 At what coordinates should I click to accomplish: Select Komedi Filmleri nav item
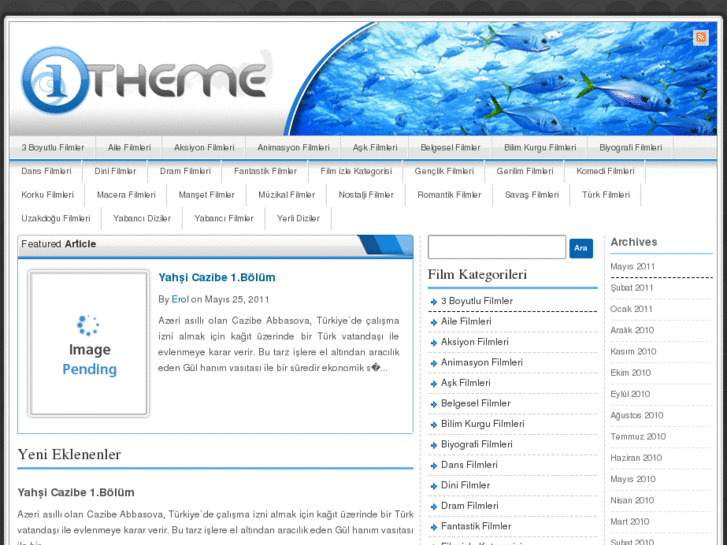point(605,171)
